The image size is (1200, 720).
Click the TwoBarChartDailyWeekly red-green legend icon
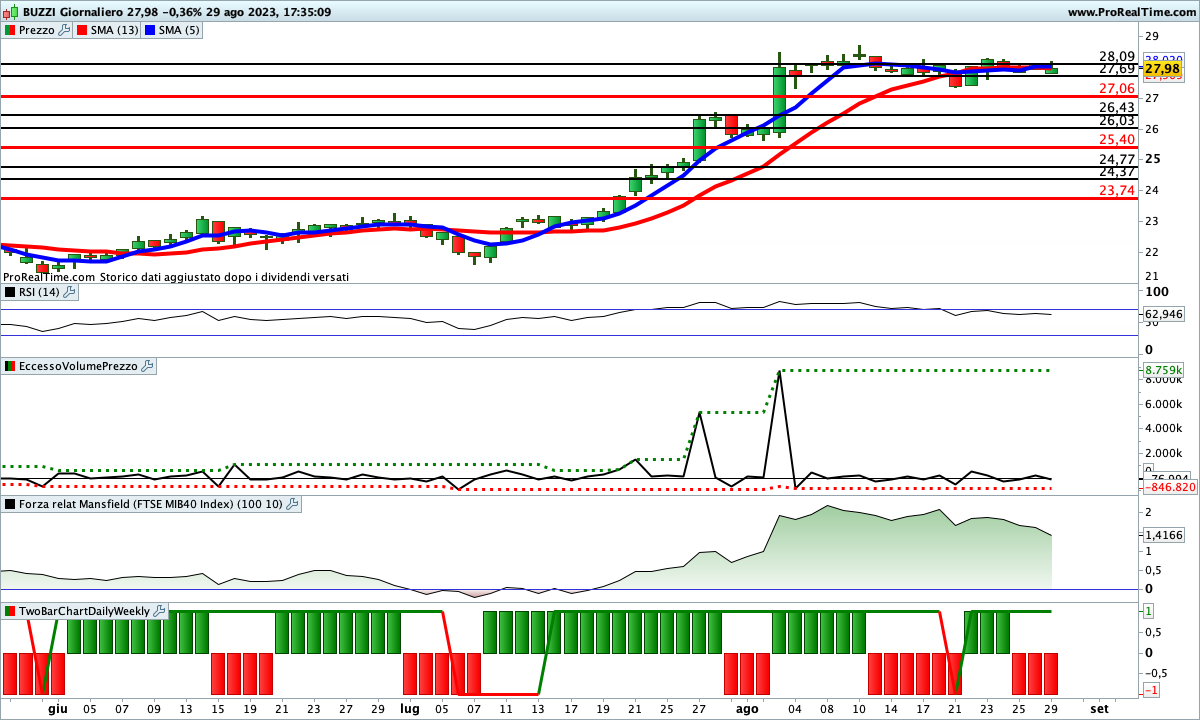(10, 611)
